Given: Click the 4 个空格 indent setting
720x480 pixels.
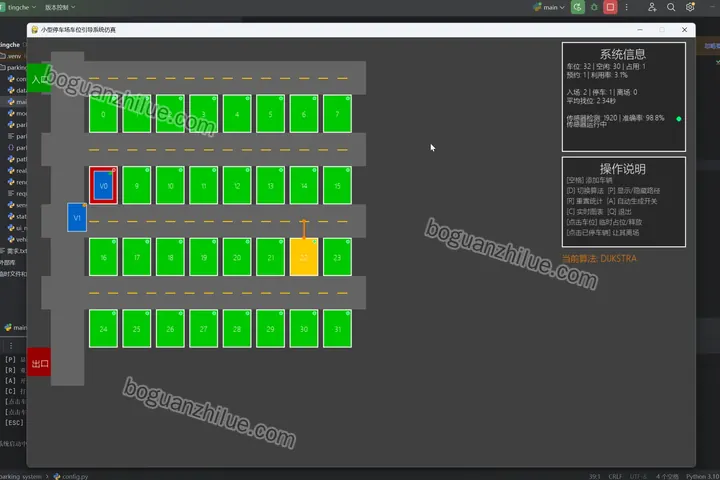Looking at the screenshot, I should coord(667,476).
